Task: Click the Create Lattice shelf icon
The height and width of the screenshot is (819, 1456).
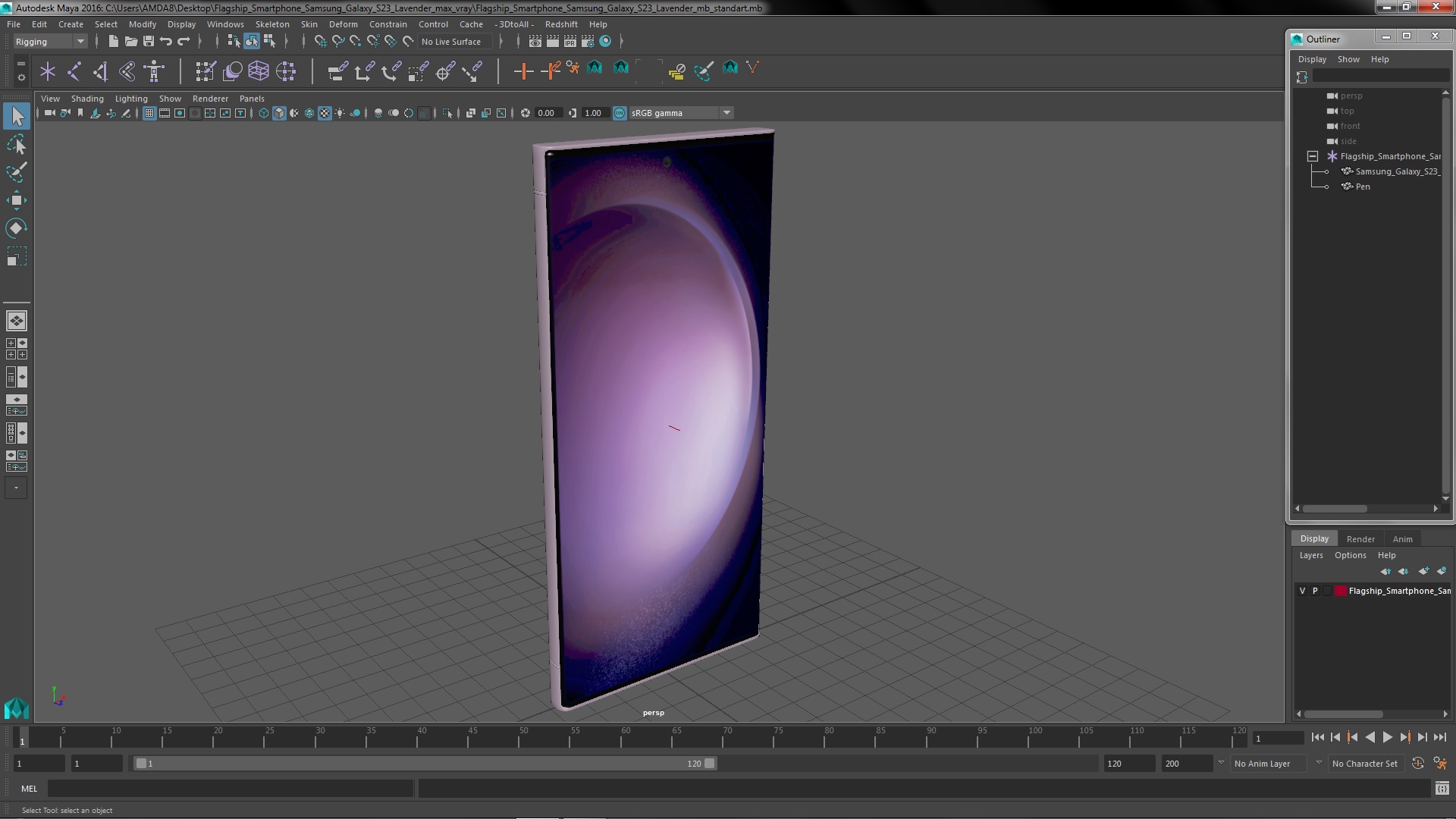Action: pos(259,71)
